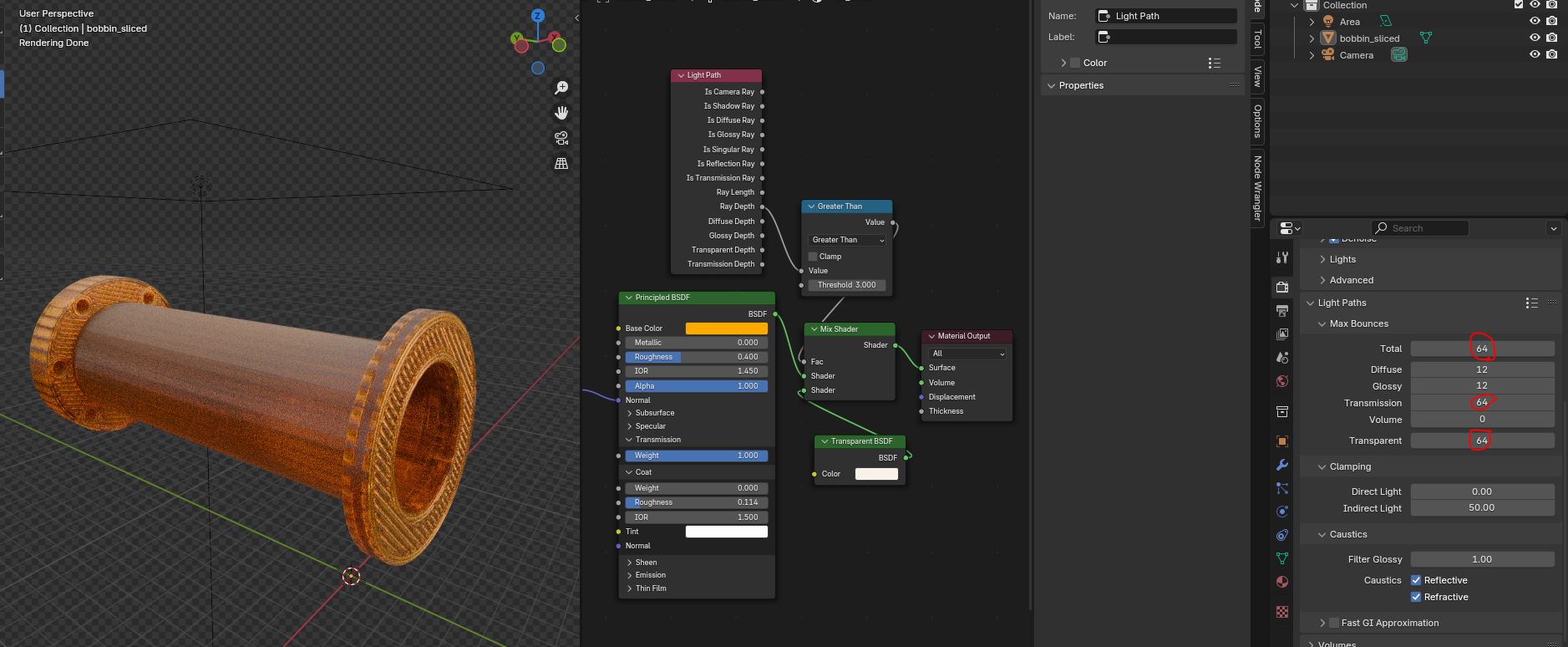Switch to the Node Wrangler sidebar tab
This screenshot has width=1568, height=647.
click(1257, 188)
